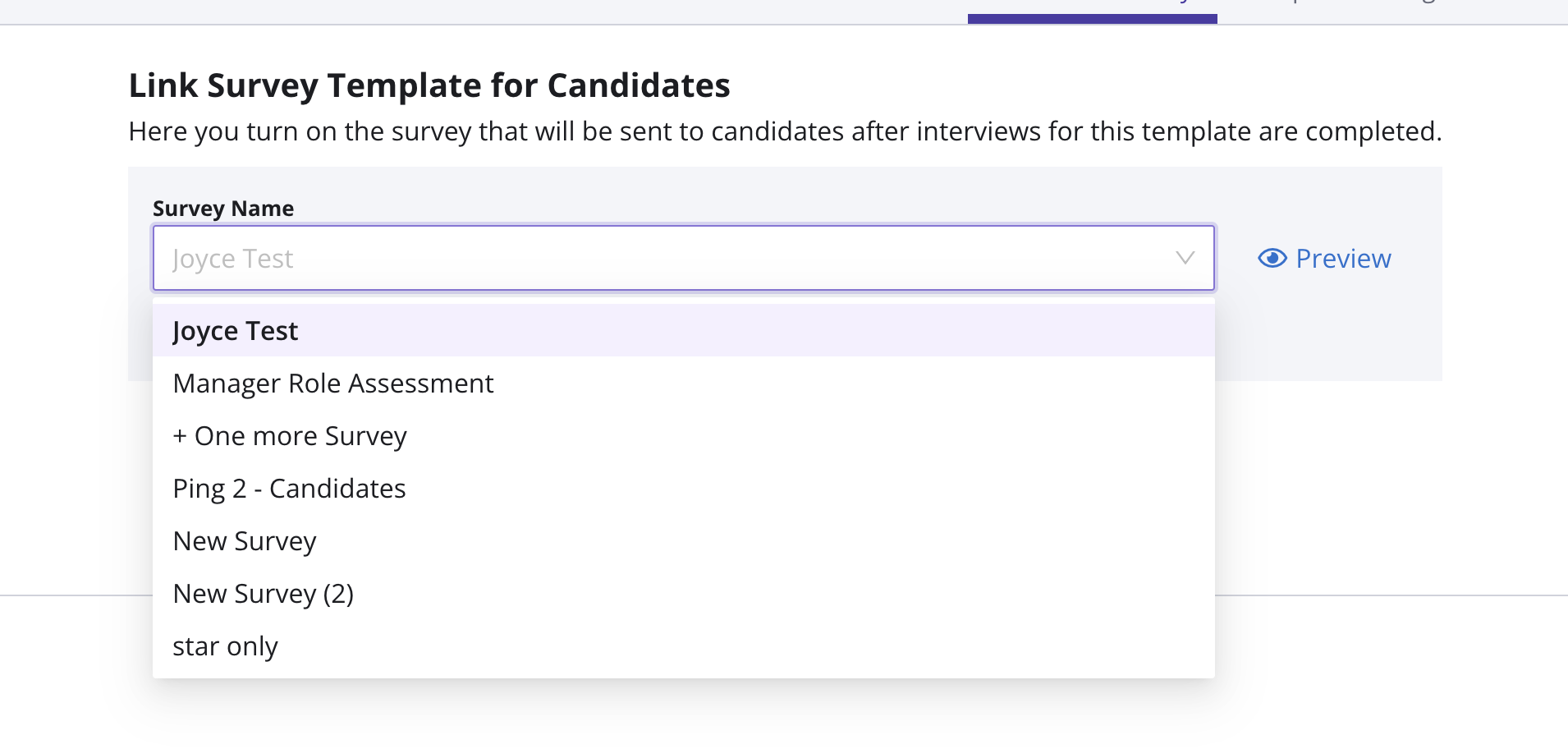Click the word 'Candidates' in the Ping 2 option
The width and height of the screenshot is (1568, 749).
coord(337,489)
